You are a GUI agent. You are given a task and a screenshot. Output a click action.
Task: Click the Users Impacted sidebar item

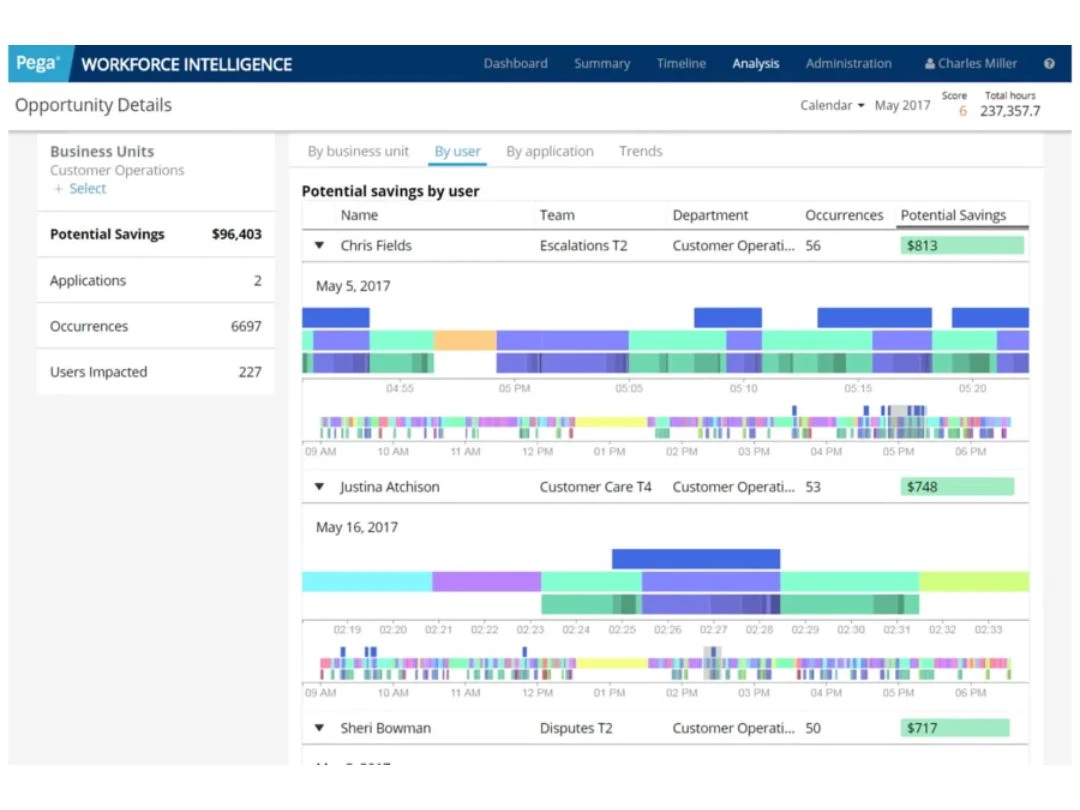pyautogui.click(x=156, y=372)
